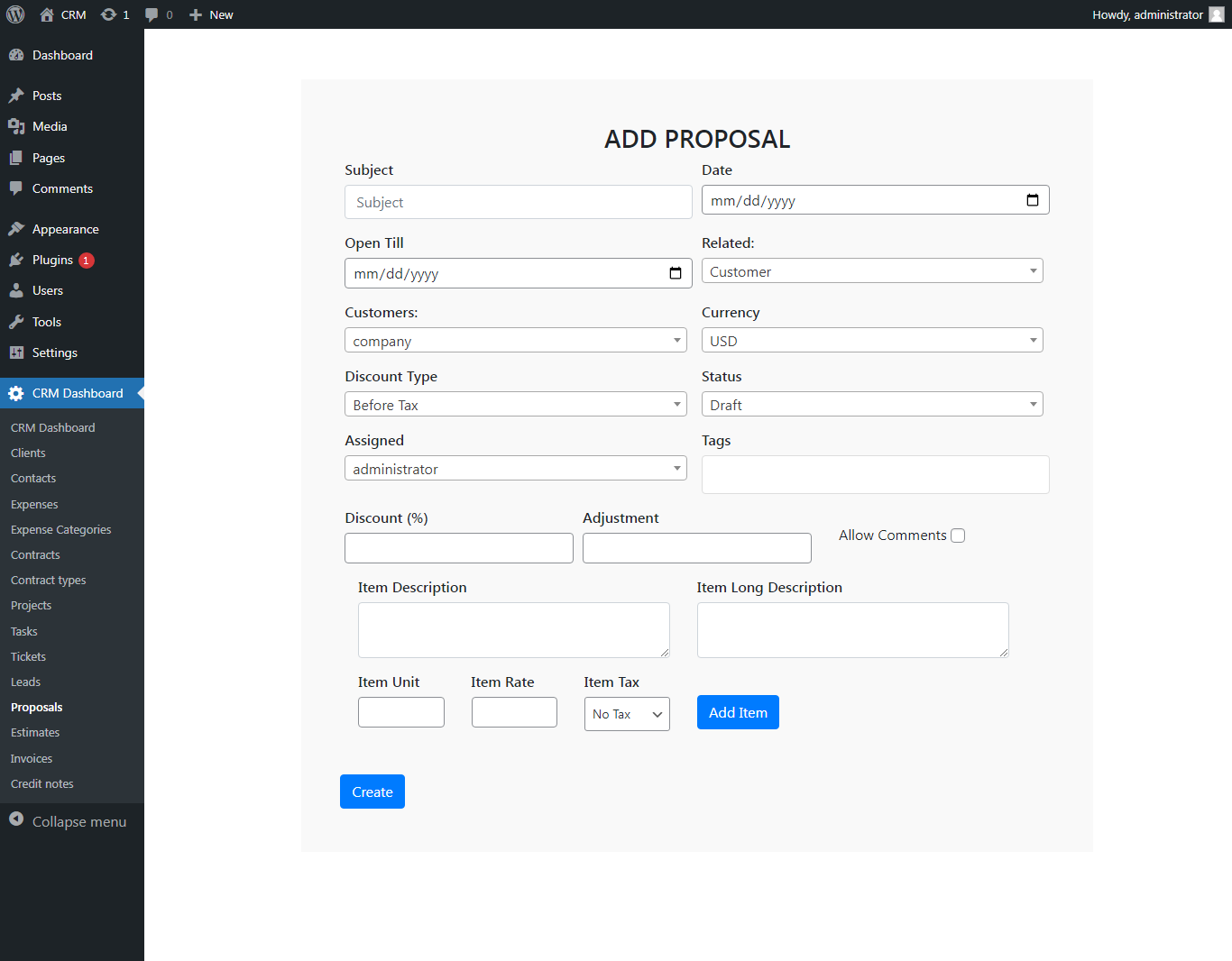Click the Create button
The width and height of the screenshot is (1232, 961).
pyautogui.click(x=372, y=791)
